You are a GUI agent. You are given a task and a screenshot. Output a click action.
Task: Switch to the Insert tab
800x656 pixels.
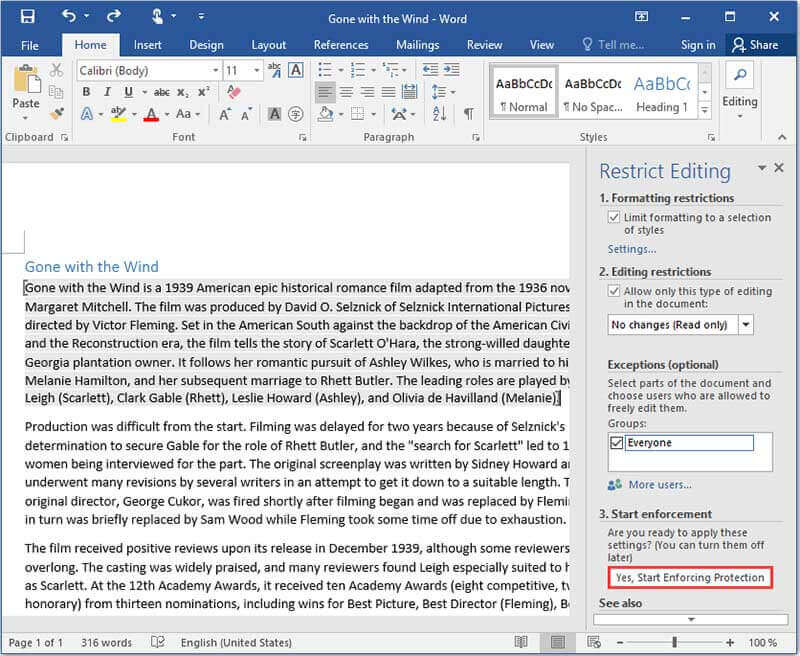pos(147,45)
